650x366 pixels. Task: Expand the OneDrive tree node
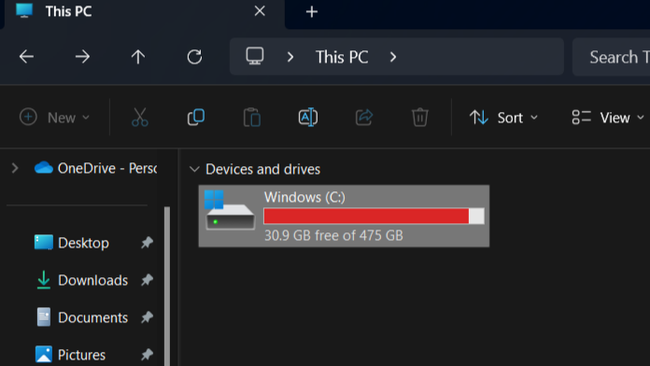(x=15, y=168)
